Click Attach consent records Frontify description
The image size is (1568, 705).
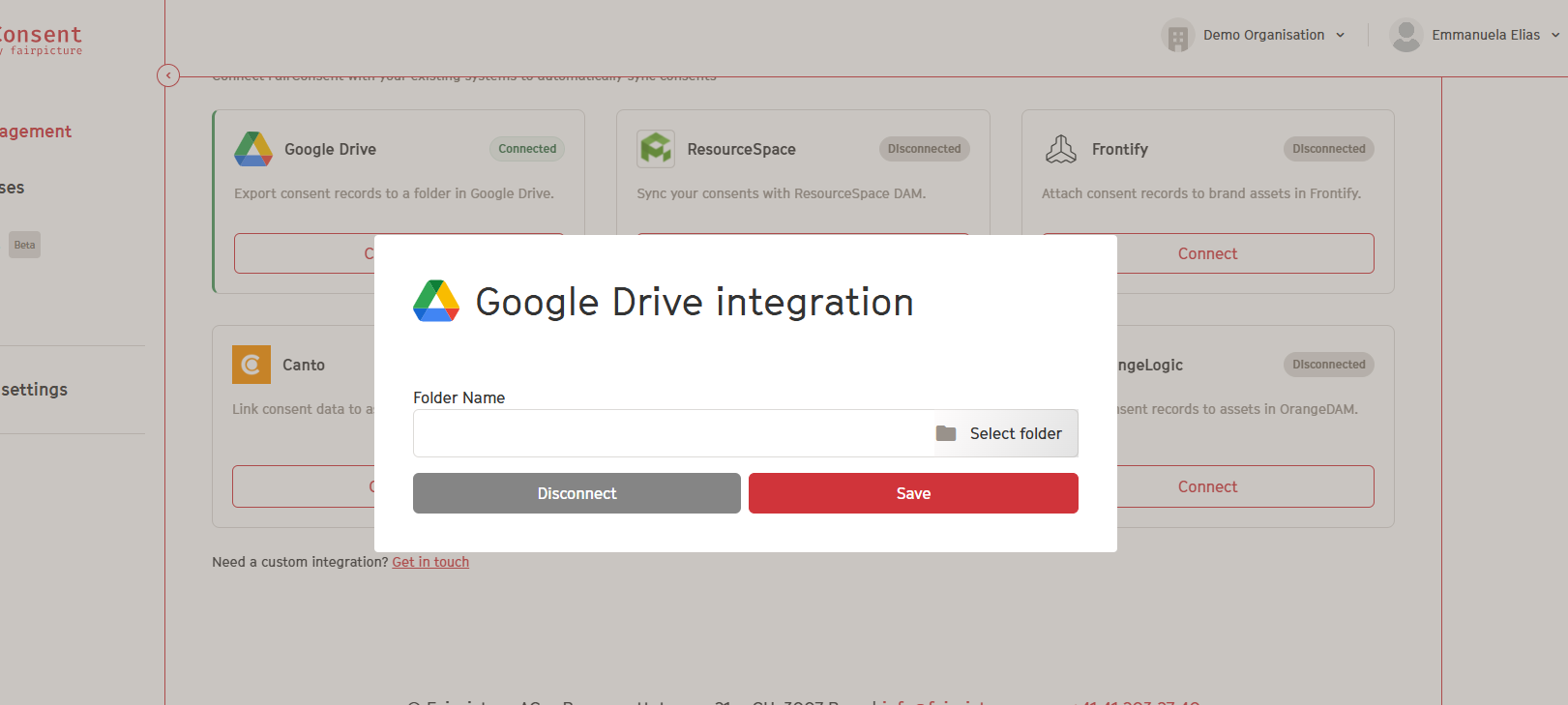(1201, 193)
